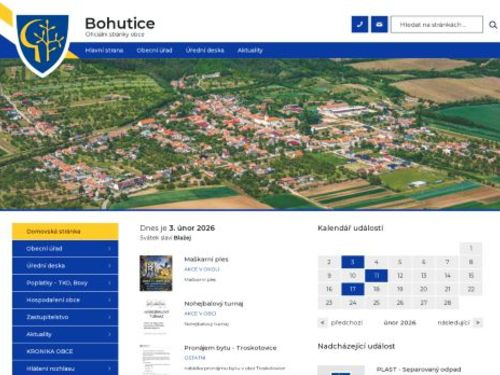Viewport: 500px width, 375px height.
Task: Click the předchozí calendar link
Action: click(x=347, y=323)
